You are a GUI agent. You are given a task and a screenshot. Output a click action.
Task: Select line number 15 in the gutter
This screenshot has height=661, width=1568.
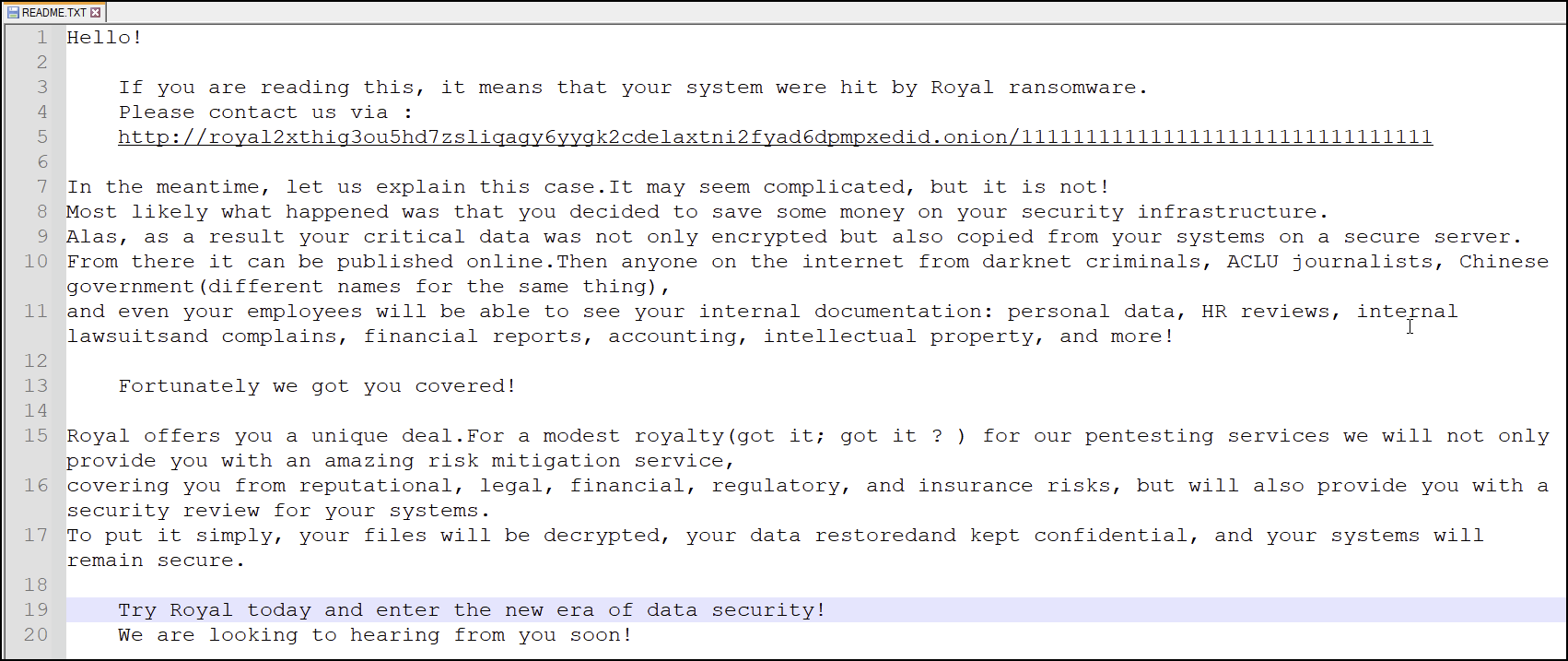(x=36, y=436)
